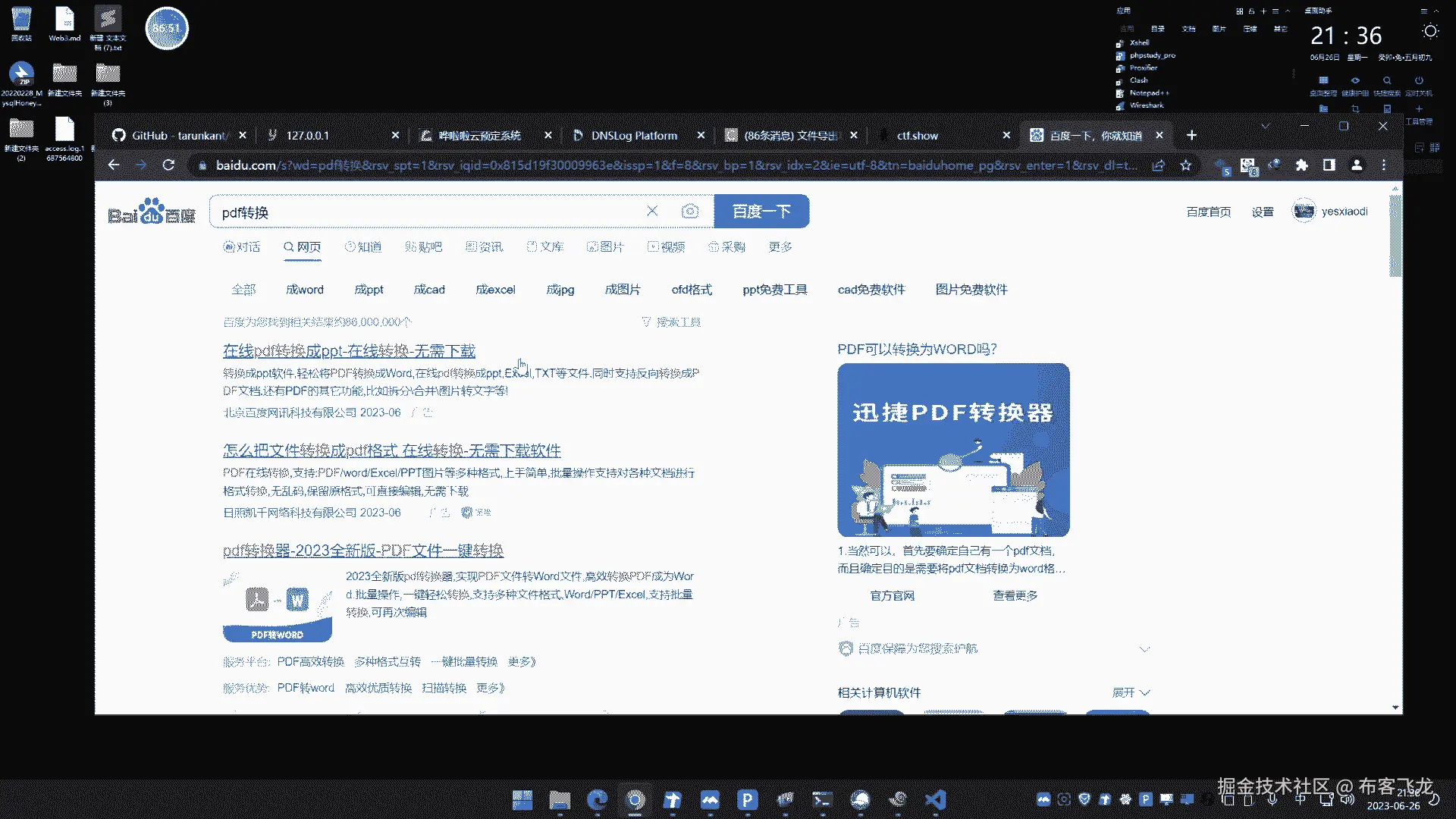Click the camera image-search icon in search box
1456x819 pixels.
pyautogui.click(x=689, y=212)
